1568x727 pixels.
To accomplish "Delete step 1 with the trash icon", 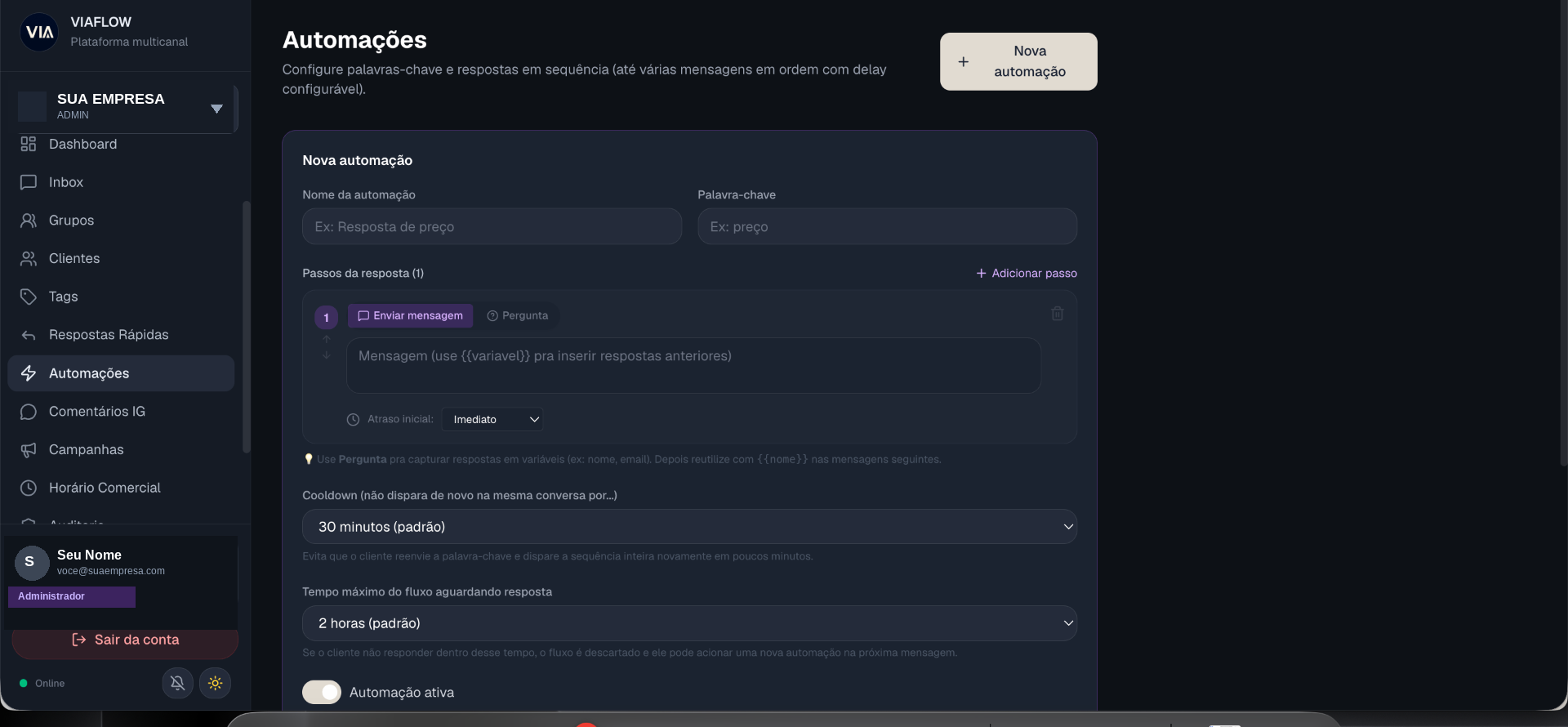I will pos(1057,314).
